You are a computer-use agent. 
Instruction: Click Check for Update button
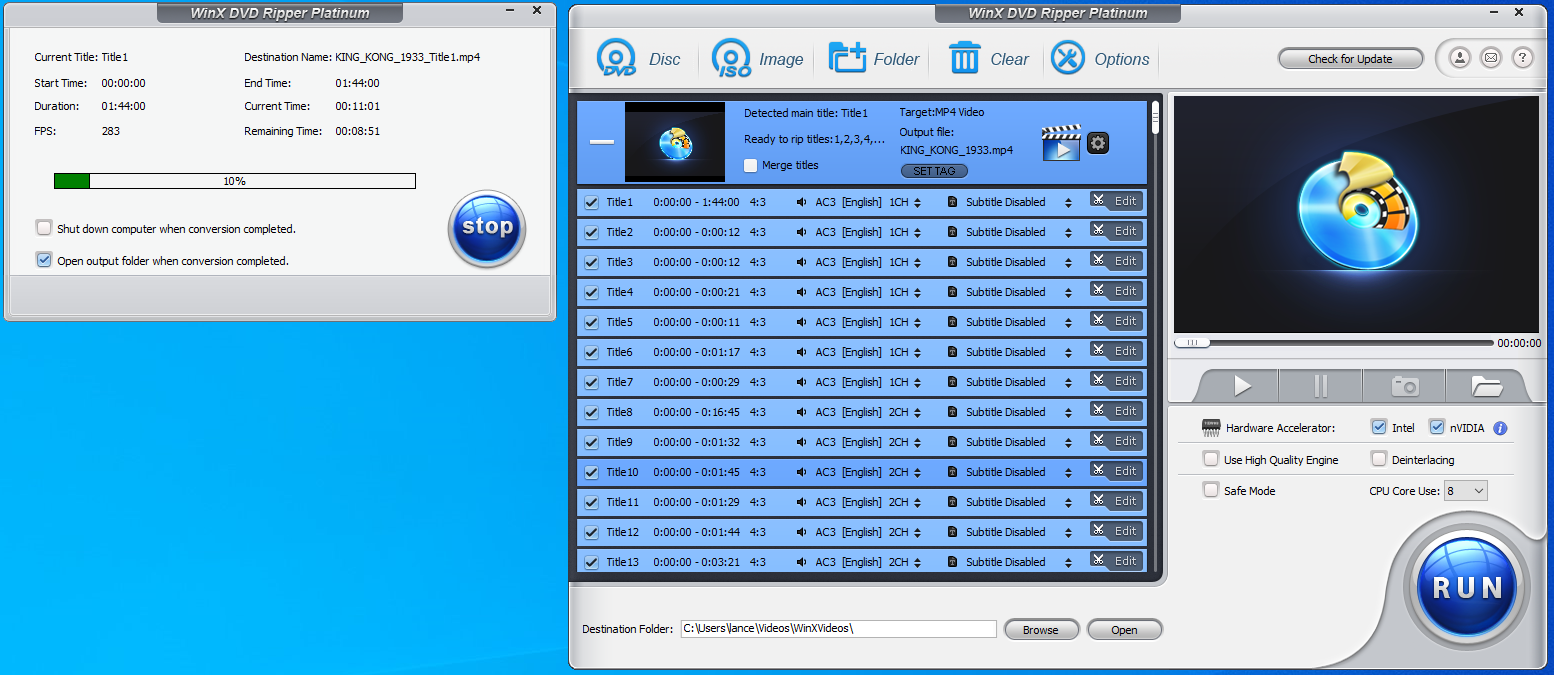click(1350, 59)
